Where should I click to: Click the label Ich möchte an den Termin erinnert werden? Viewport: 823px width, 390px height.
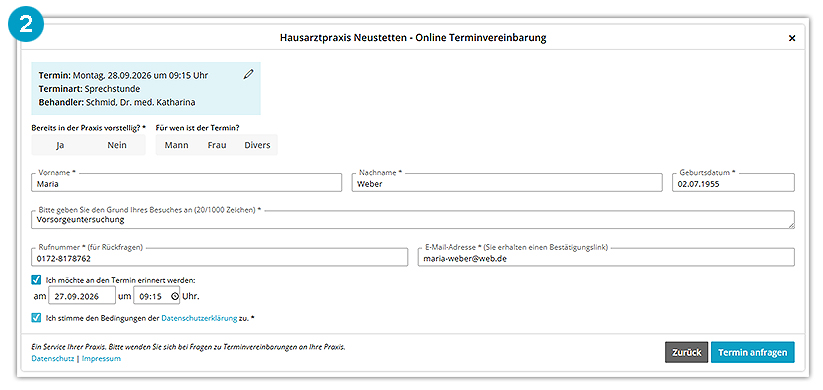tap(120, 280)
